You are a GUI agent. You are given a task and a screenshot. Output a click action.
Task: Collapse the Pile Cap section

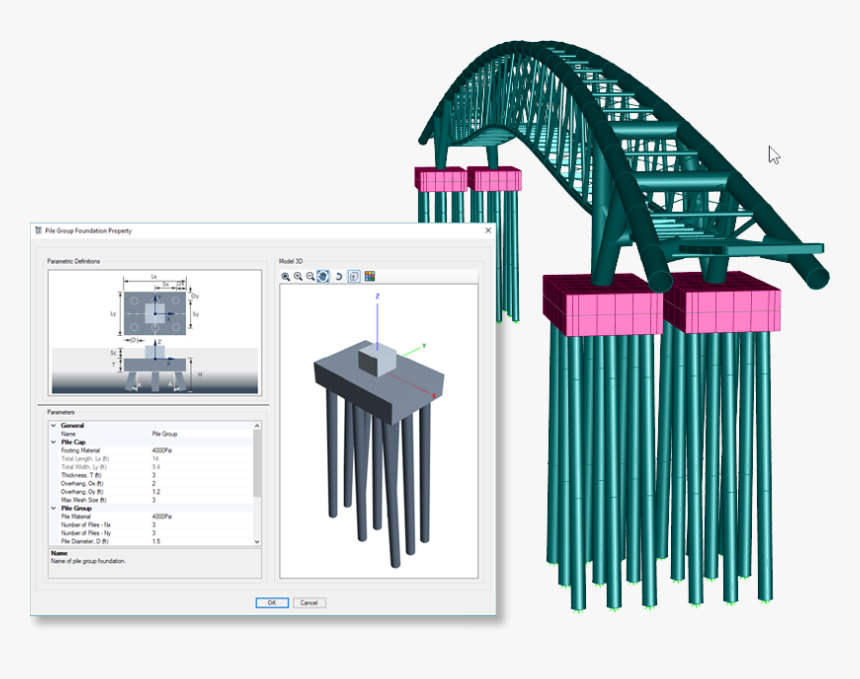pos(55,442)
